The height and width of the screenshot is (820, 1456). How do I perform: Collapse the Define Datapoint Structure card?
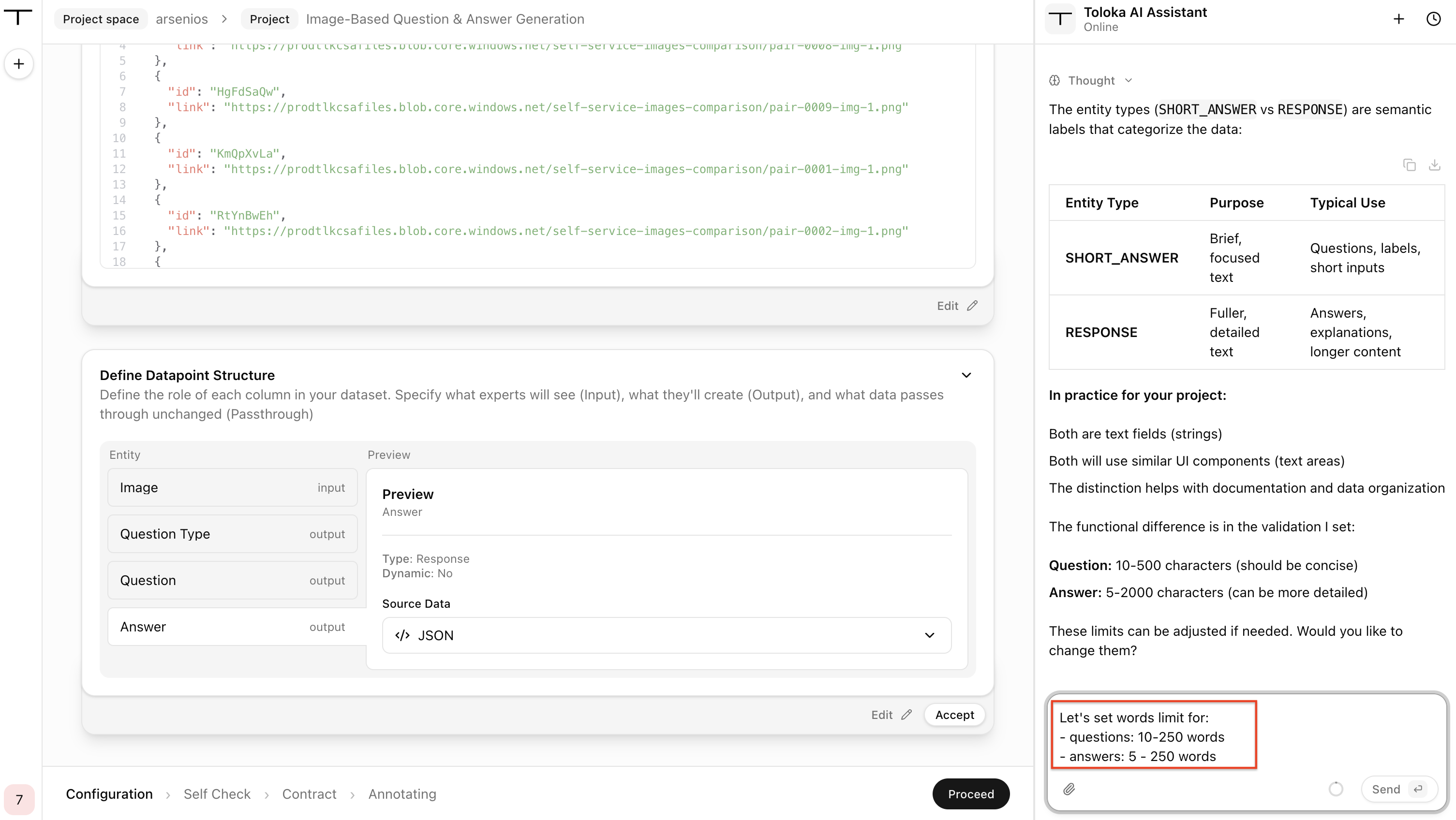(966, 375)
